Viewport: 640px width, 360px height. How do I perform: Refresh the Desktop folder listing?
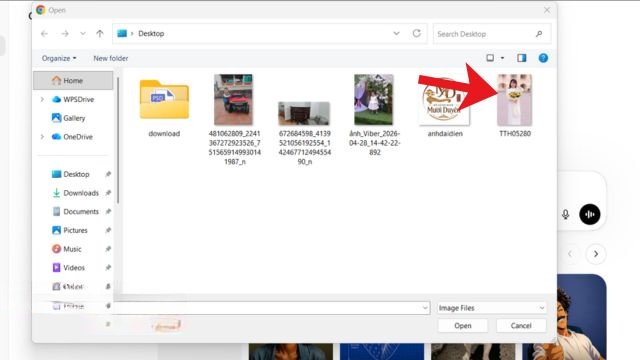point(416,33)
